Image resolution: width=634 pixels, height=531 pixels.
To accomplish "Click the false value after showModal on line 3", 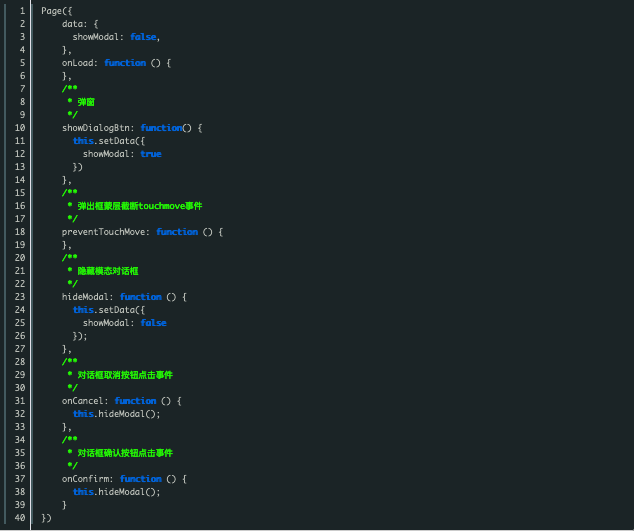I will pyautogui.click(x=144, y=36).
